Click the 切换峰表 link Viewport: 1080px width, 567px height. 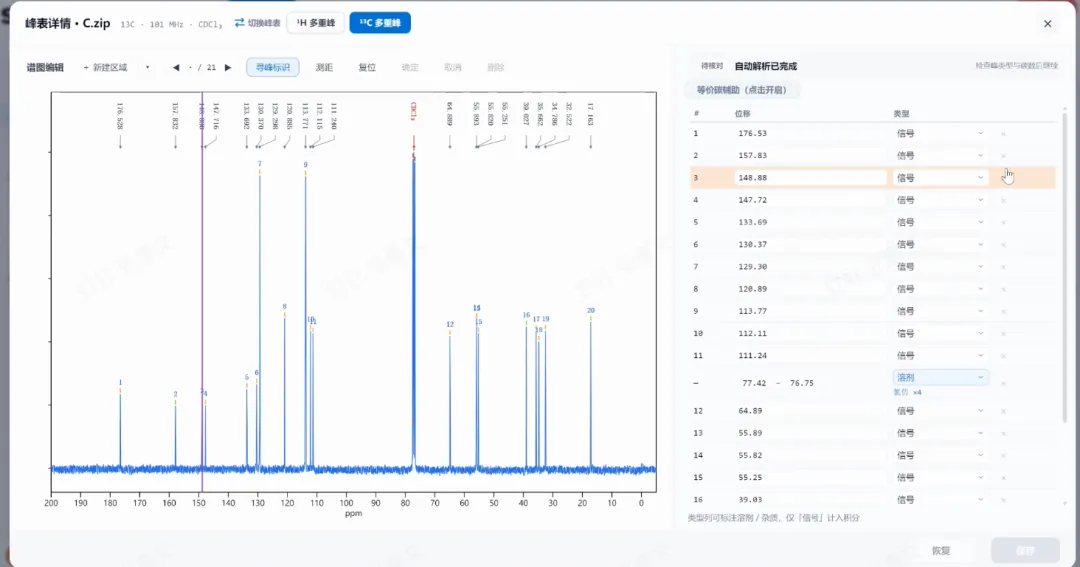click(x=264, y=23)
